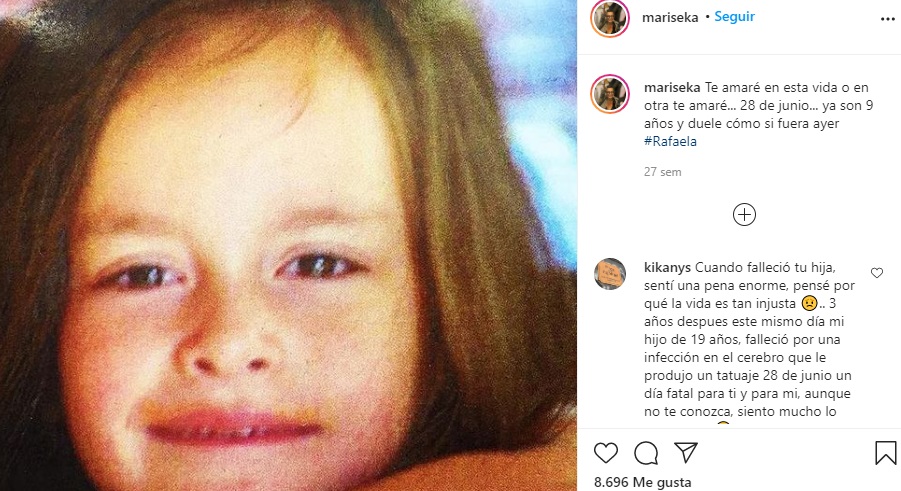Open kikanys profile avatar
The image size is (901, 491).
610,274
